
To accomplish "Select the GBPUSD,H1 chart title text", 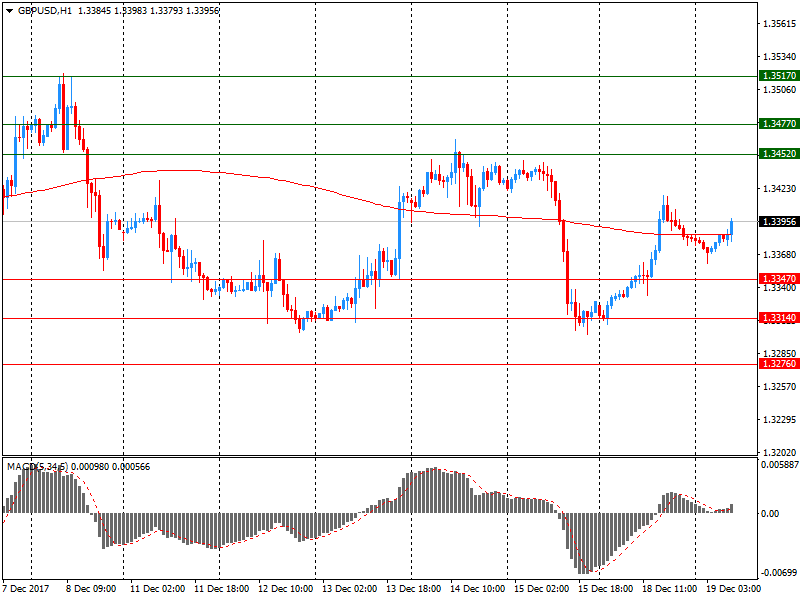I will tap(45, 11).
